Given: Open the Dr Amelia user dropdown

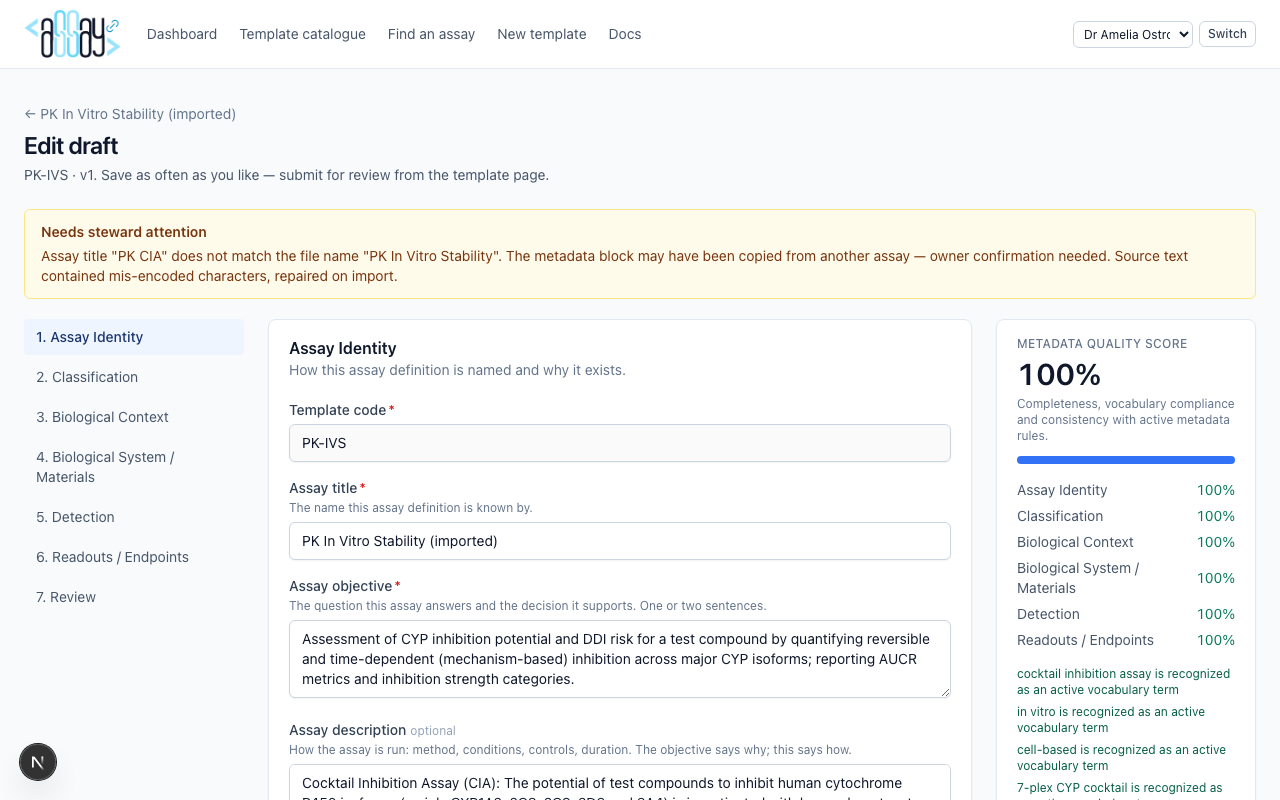Looking at the screenshot, I should (x=1133, y=34).
